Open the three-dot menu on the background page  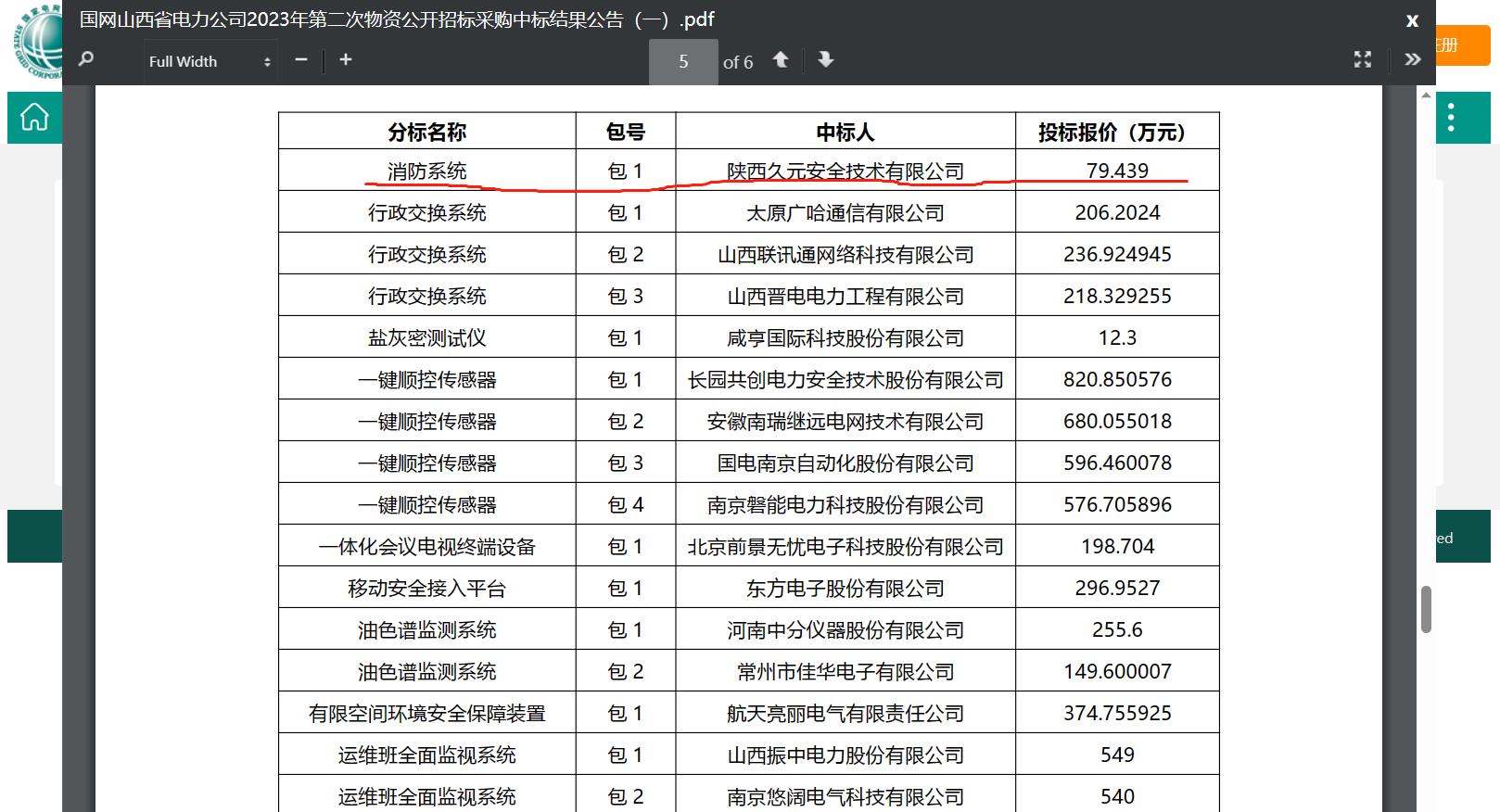pos(1451,118)
